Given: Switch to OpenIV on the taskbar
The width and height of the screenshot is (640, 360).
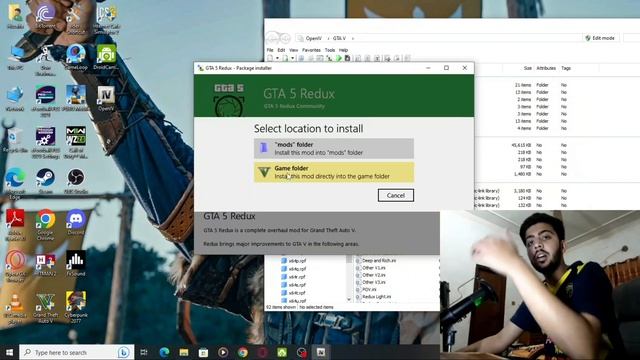Looking at the screenshot, I should coord(321,352).
